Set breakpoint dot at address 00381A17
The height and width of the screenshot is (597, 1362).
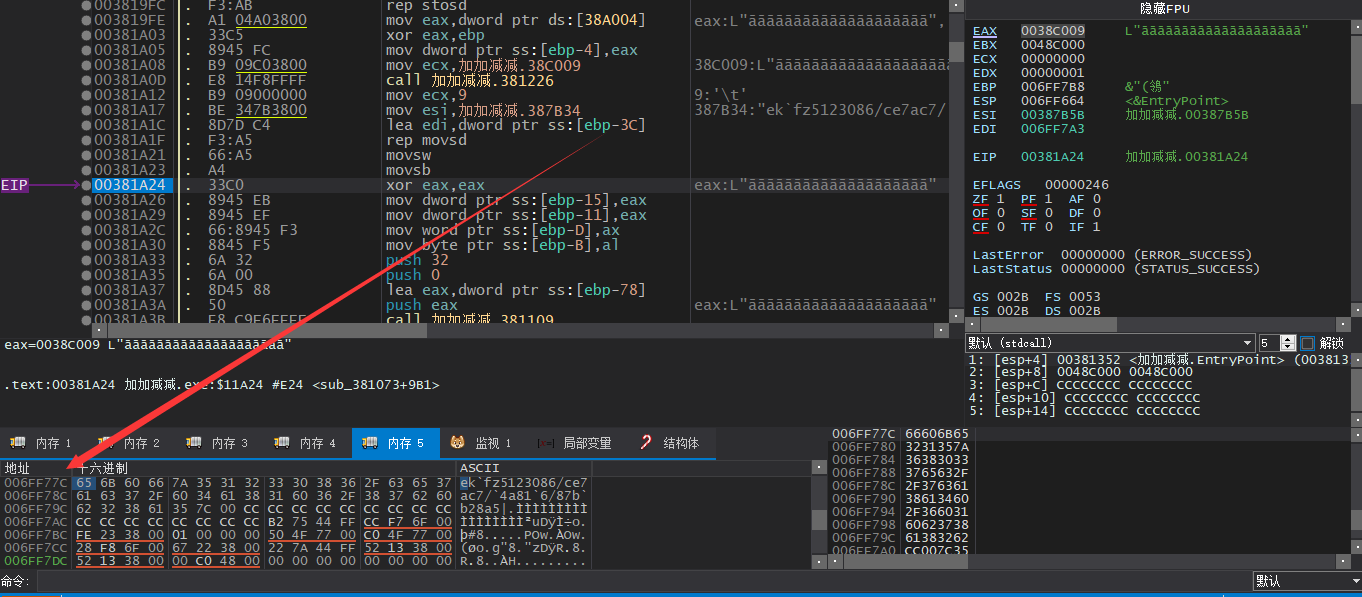click(x=87, y=110)
